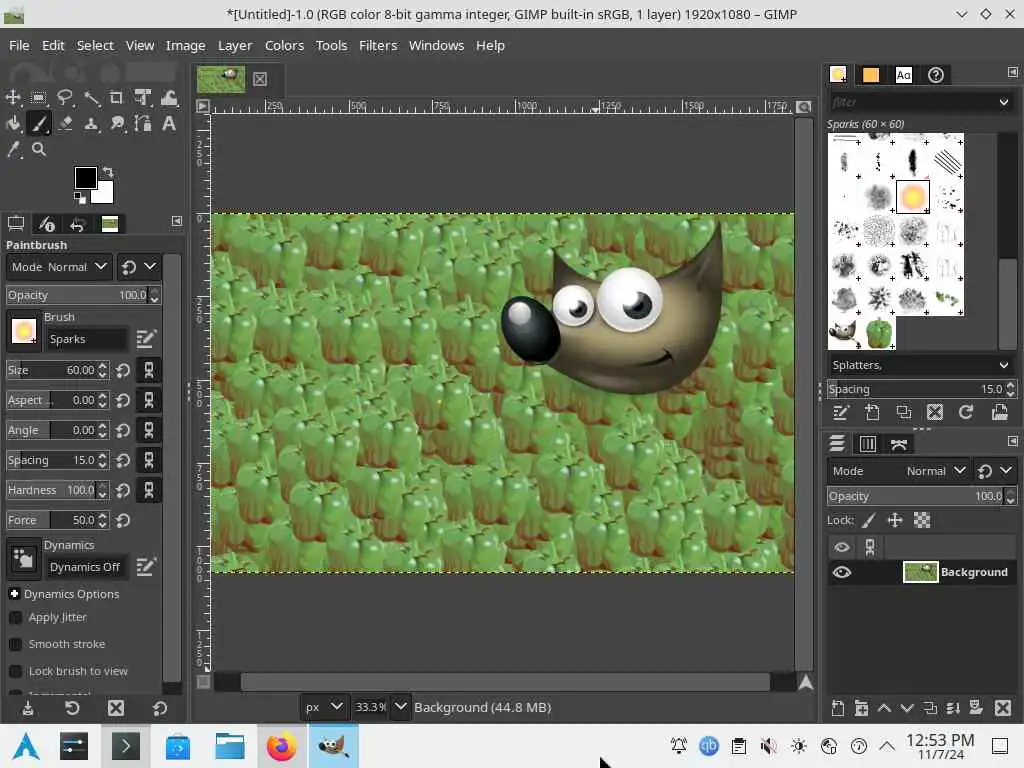Open the Filters menu

pos(378,46)
